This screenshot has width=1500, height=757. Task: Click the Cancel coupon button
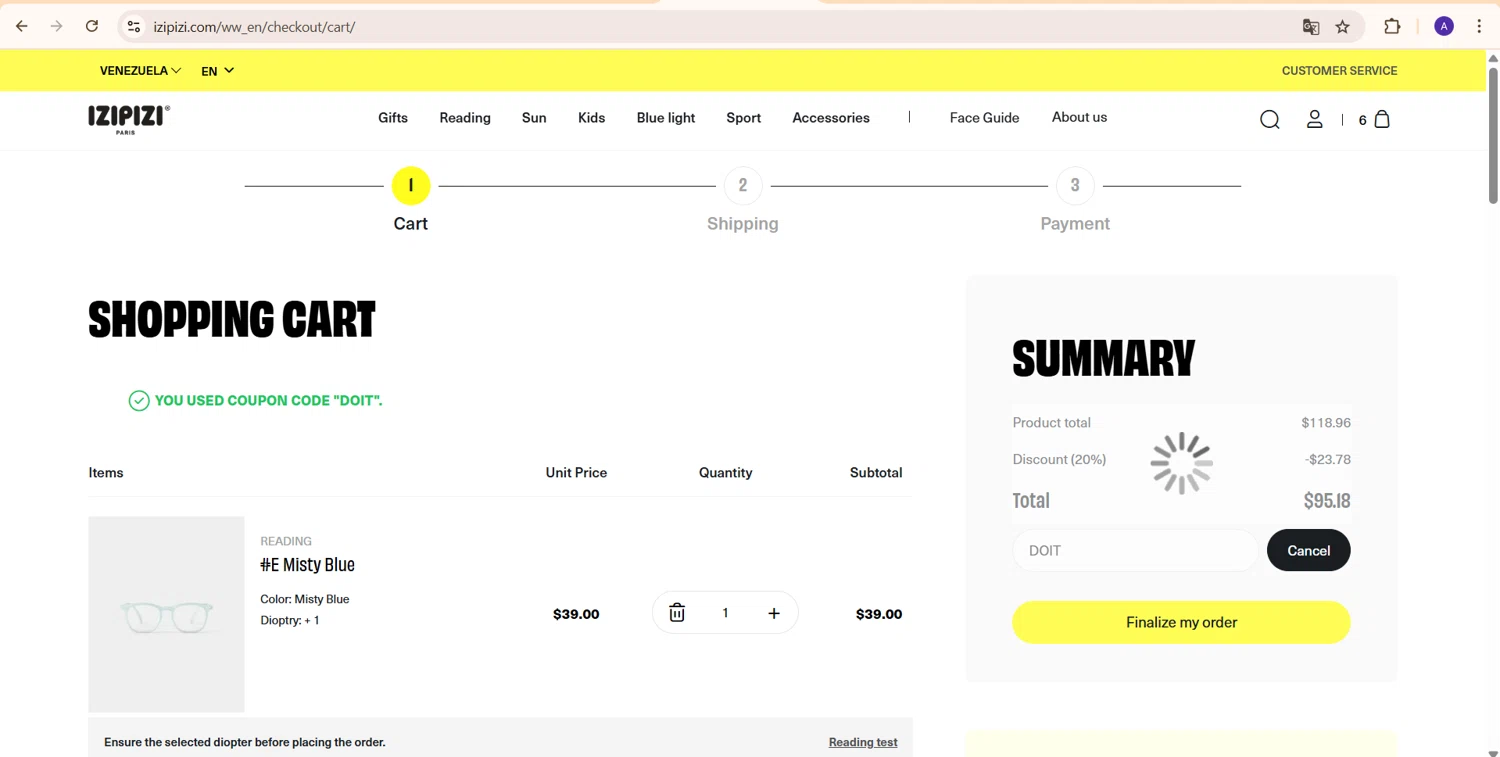[1308, 550]
